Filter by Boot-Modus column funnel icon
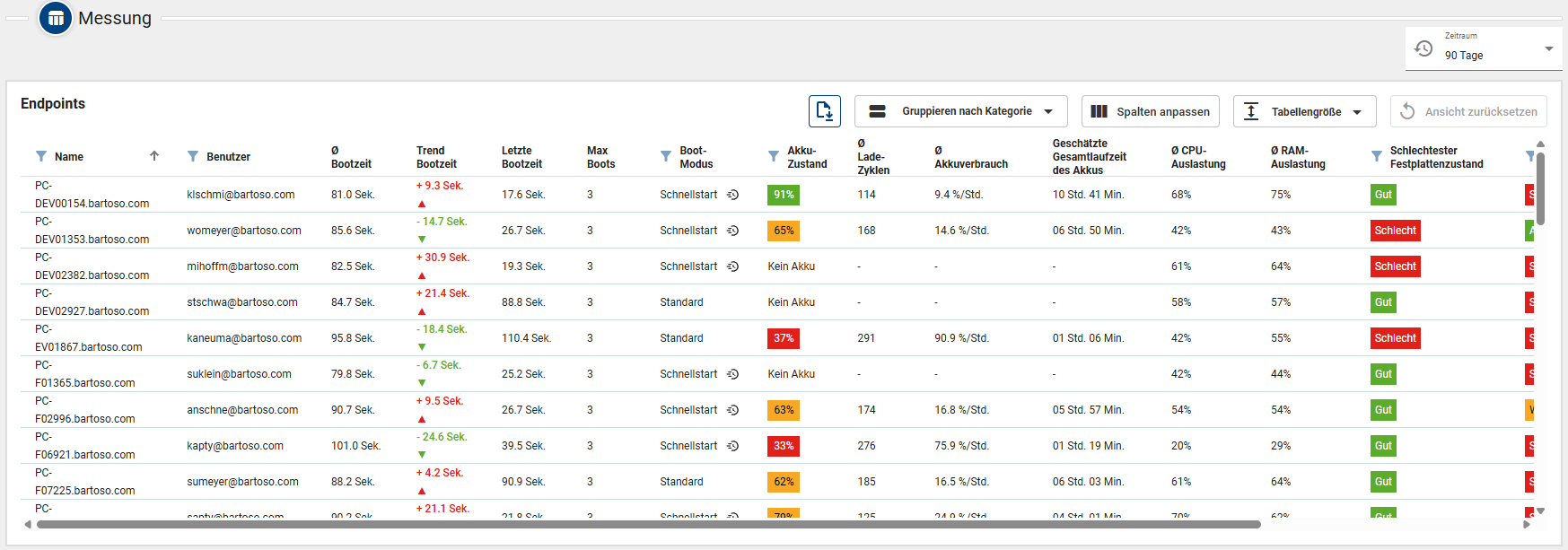The height and width of the screenshot is (550, 1568). (666, 156)
